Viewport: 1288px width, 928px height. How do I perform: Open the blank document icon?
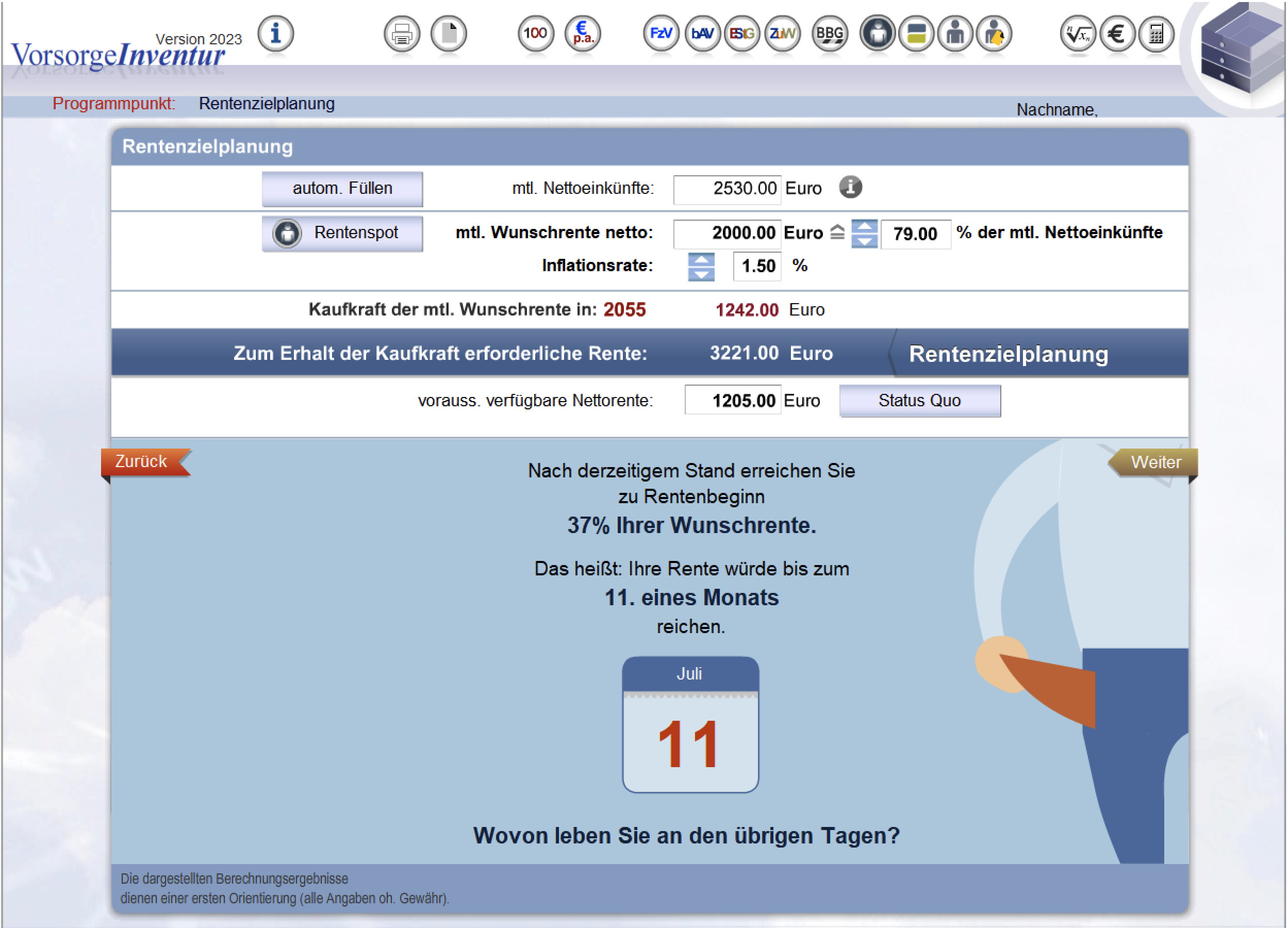[x=449, y=34]
